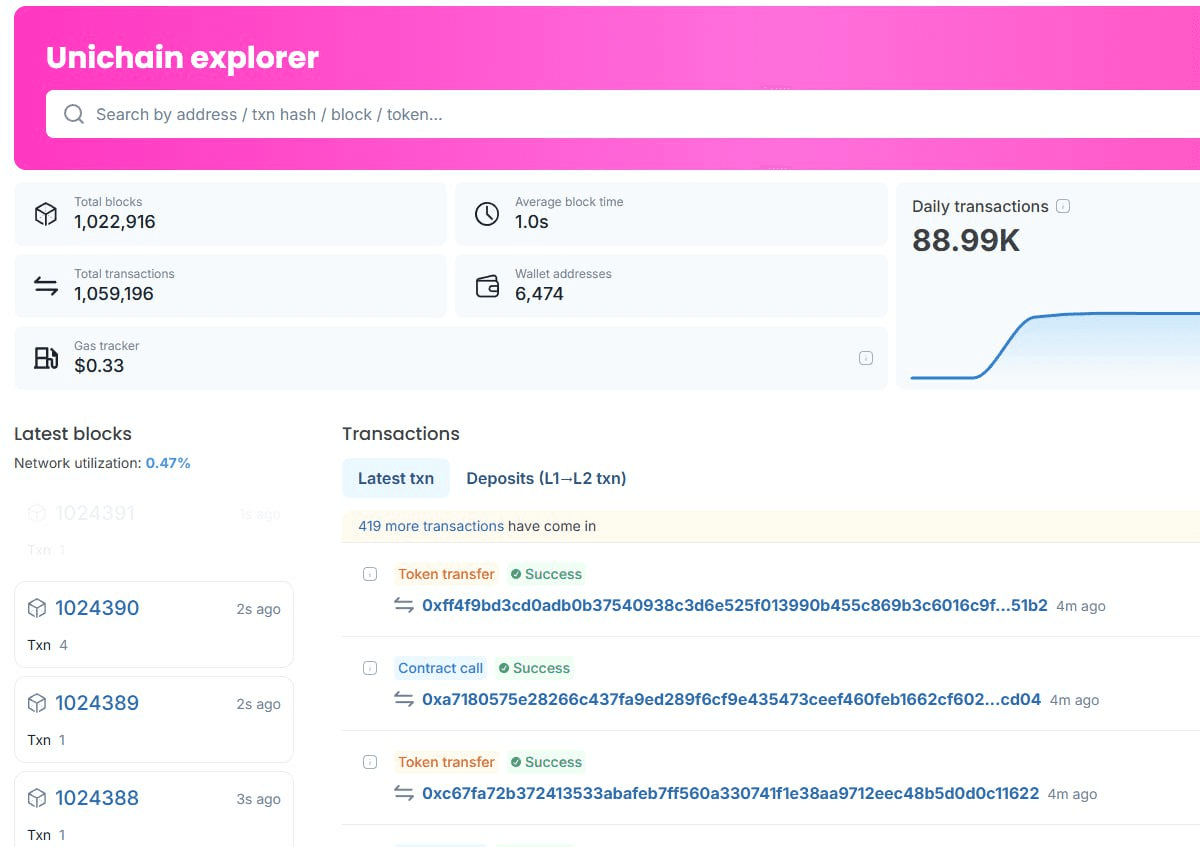1200x847 pixels.
Task: Click the cube icon for block 1024390
Action: pos(37,608)
